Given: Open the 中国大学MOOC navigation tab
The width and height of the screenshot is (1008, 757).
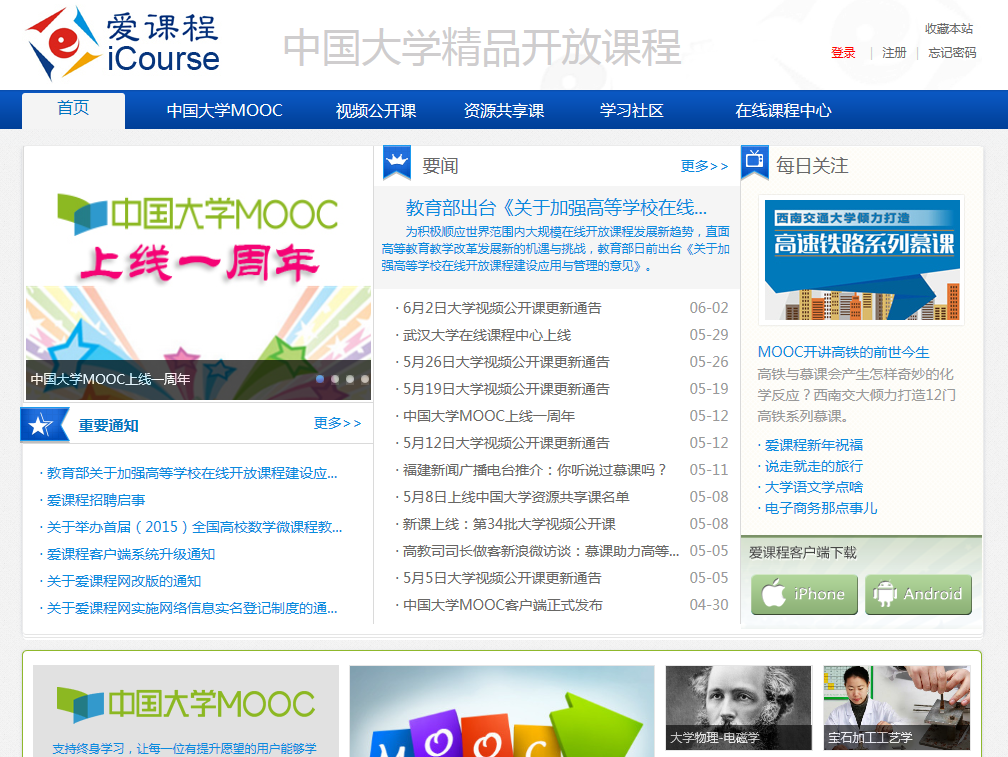Looking at the screenshot, I should (x=224, y=111).
